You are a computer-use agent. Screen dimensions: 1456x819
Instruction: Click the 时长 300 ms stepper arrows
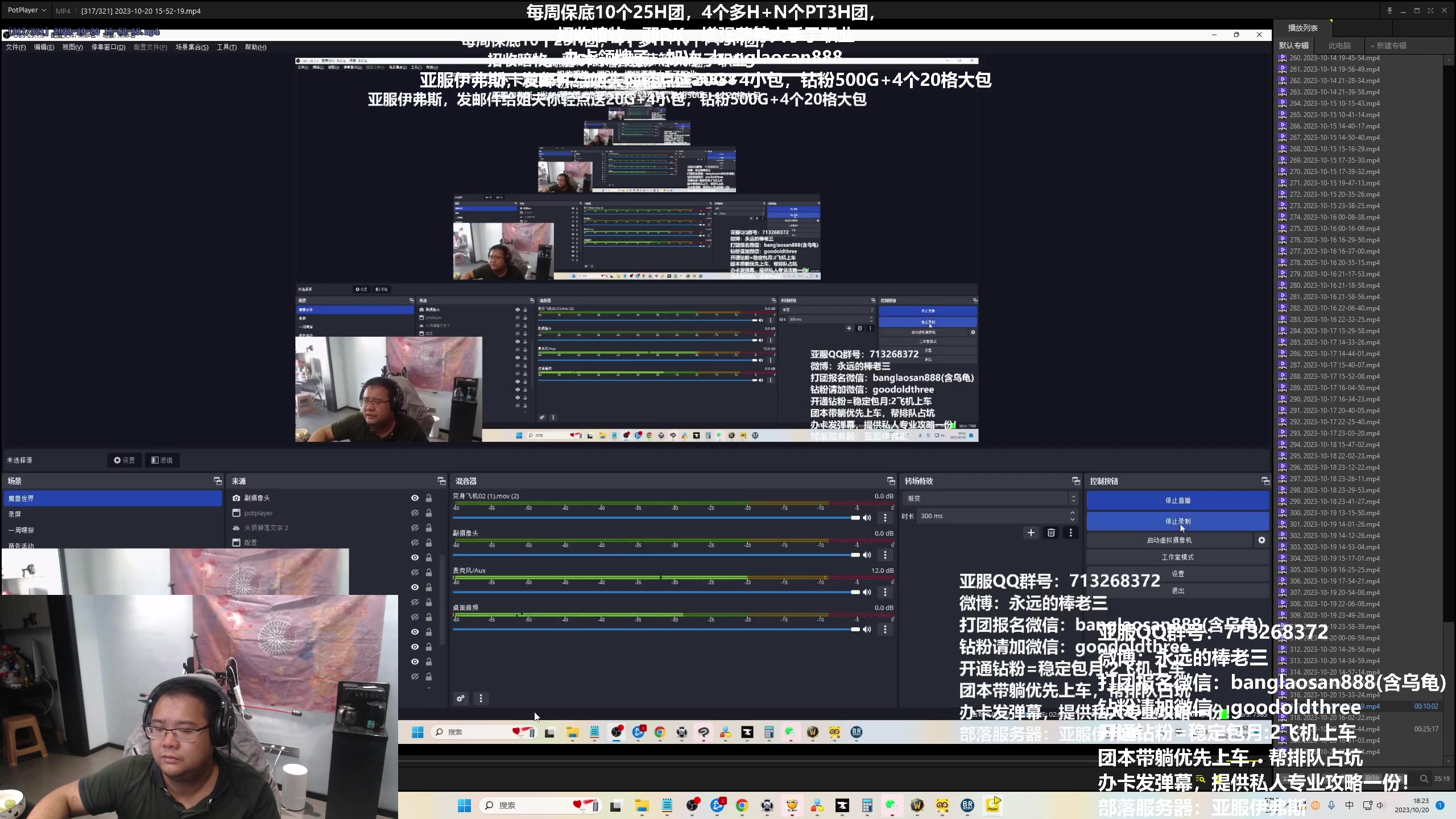pos(1073,516)
